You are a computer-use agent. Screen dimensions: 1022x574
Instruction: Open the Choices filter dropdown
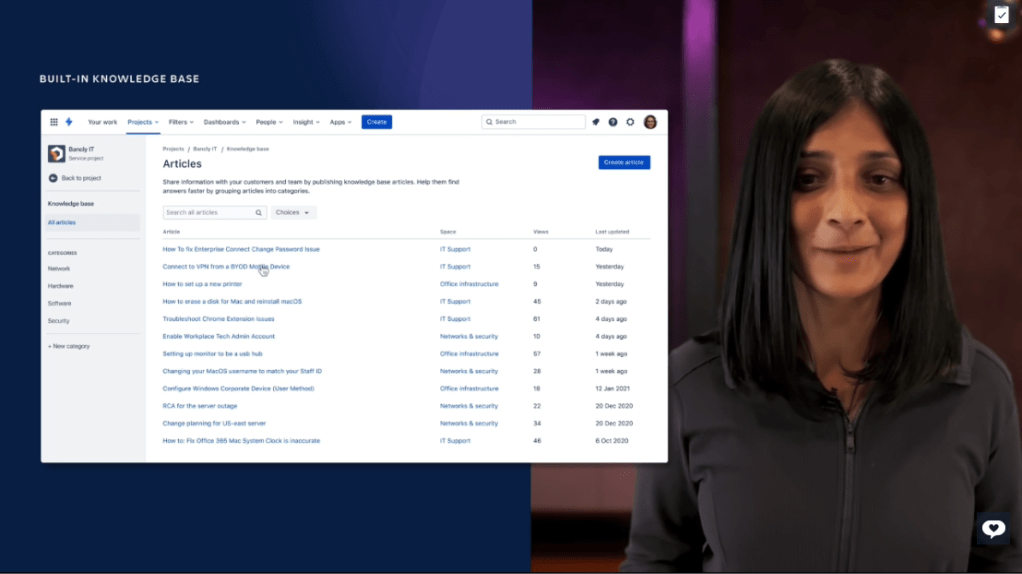(293, 213)
